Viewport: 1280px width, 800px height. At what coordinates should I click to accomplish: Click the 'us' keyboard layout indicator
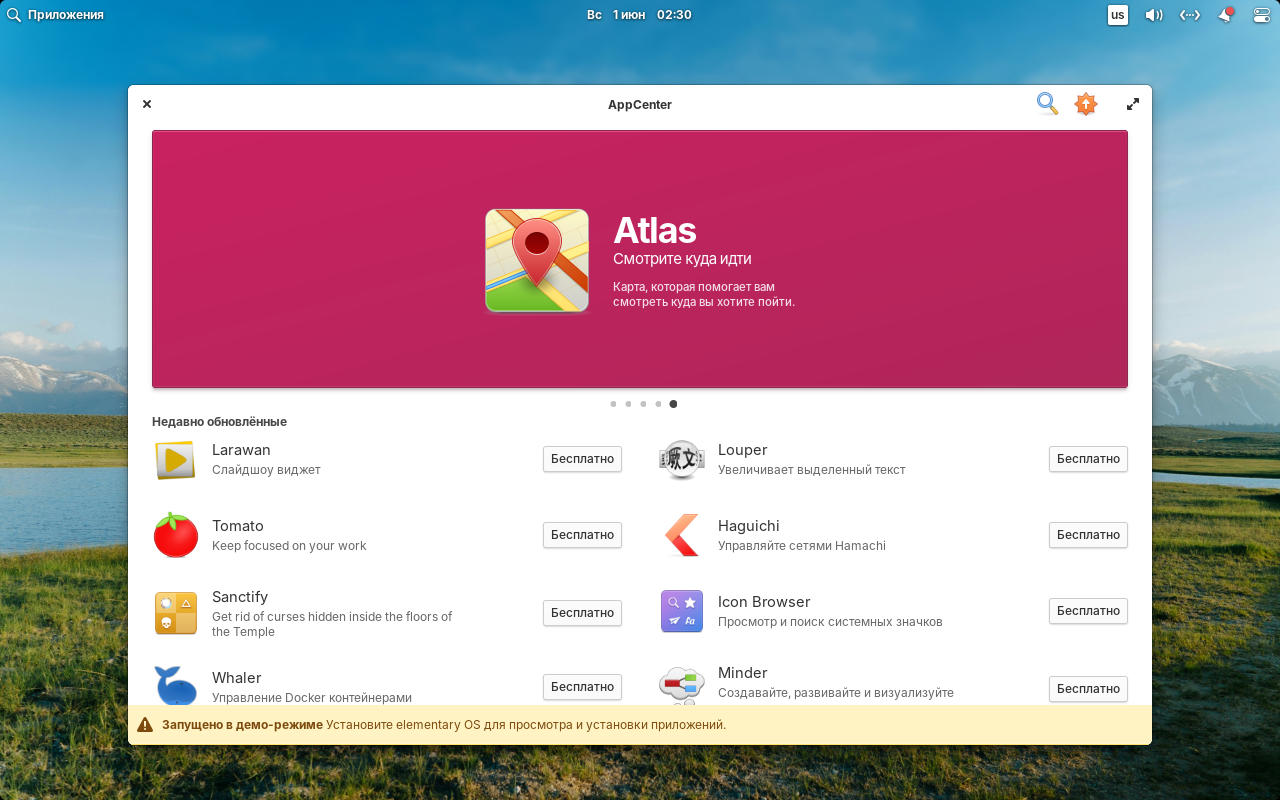pos(1118,15)
